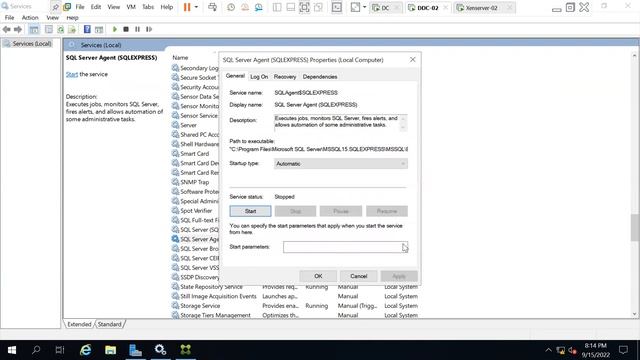Click green Start Service toolbar icon
640x360 pixels.
pos(115,29)
